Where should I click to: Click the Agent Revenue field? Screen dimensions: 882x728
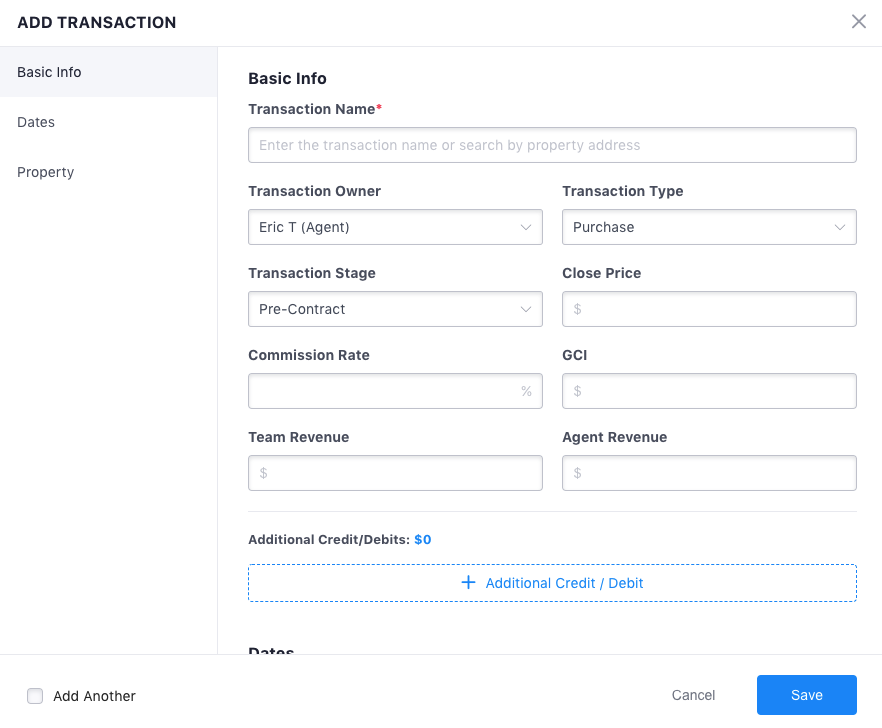pyautogui.click(x=709, y=473)
